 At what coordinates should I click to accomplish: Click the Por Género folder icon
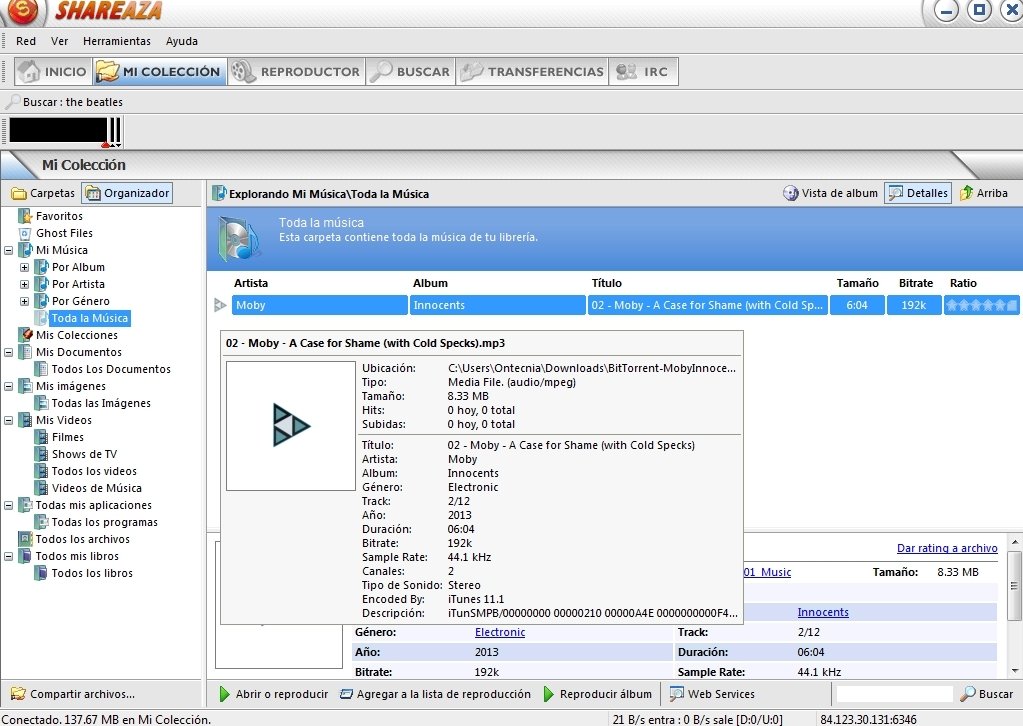(x=41, y=301)
